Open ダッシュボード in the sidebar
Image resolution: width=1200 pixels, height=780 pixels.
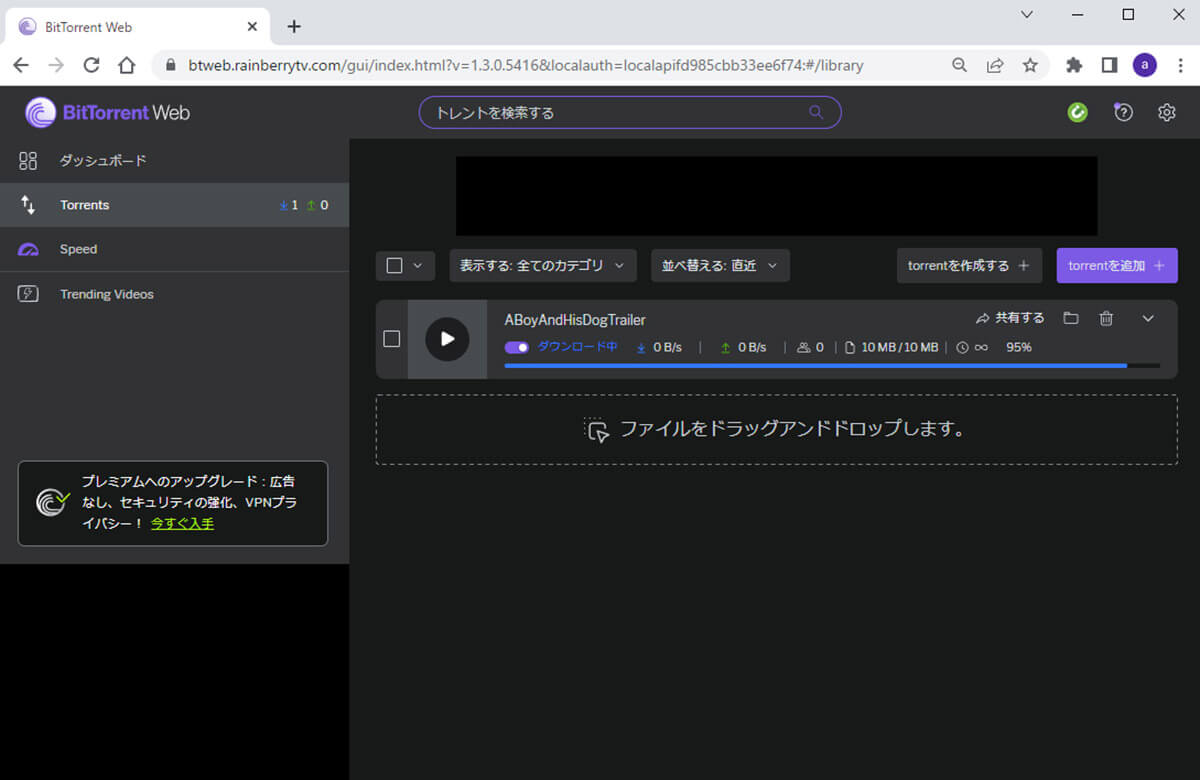click(x=174, y=161)
